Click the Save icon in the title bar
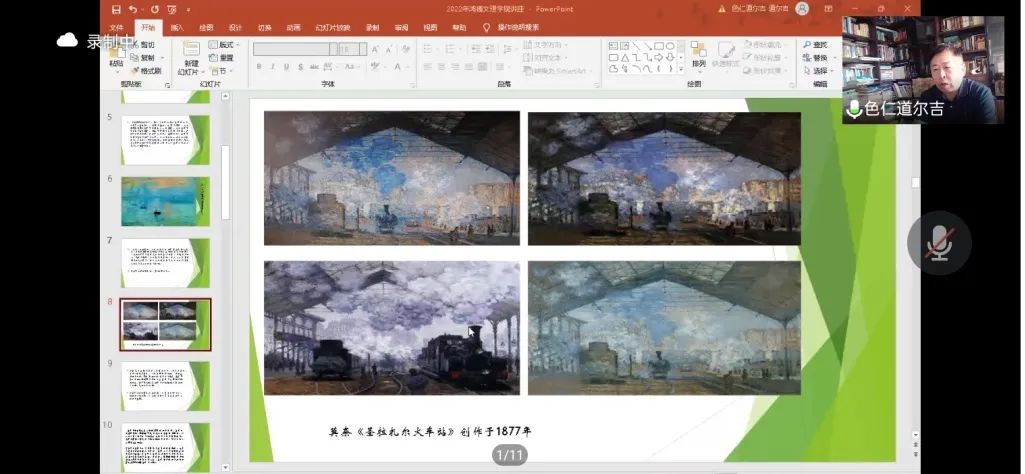The width and height of the screenshot is (1025, 474). [117, 9]
